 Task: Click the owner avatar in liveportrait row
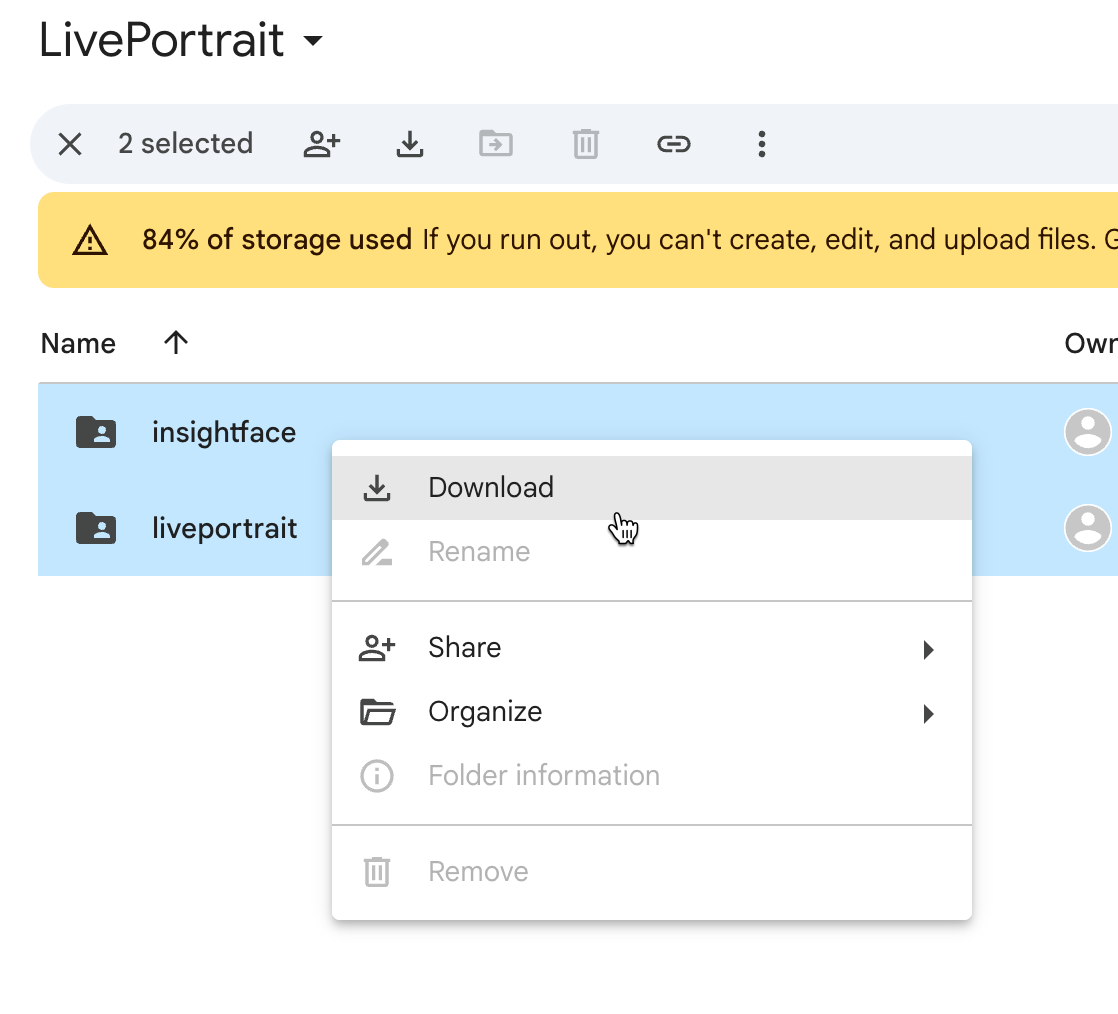click(1087, 528)
